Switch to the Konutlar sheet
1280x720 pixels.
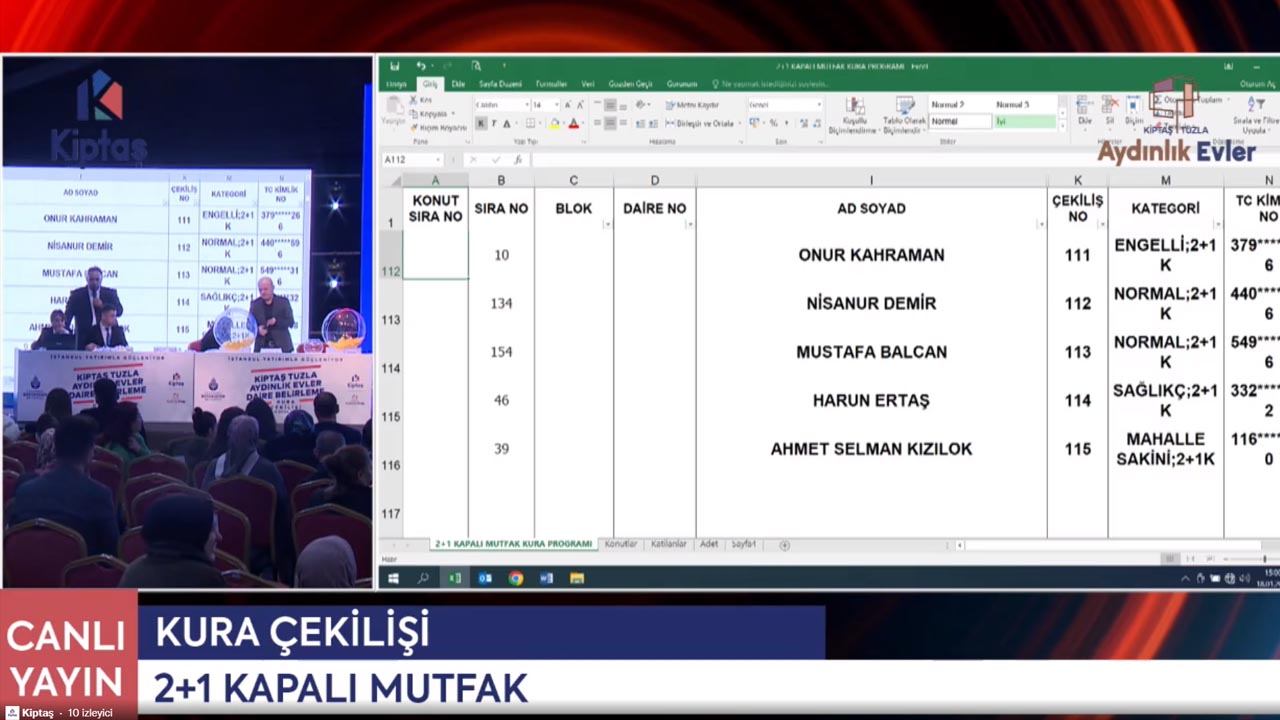click(620, 545)
